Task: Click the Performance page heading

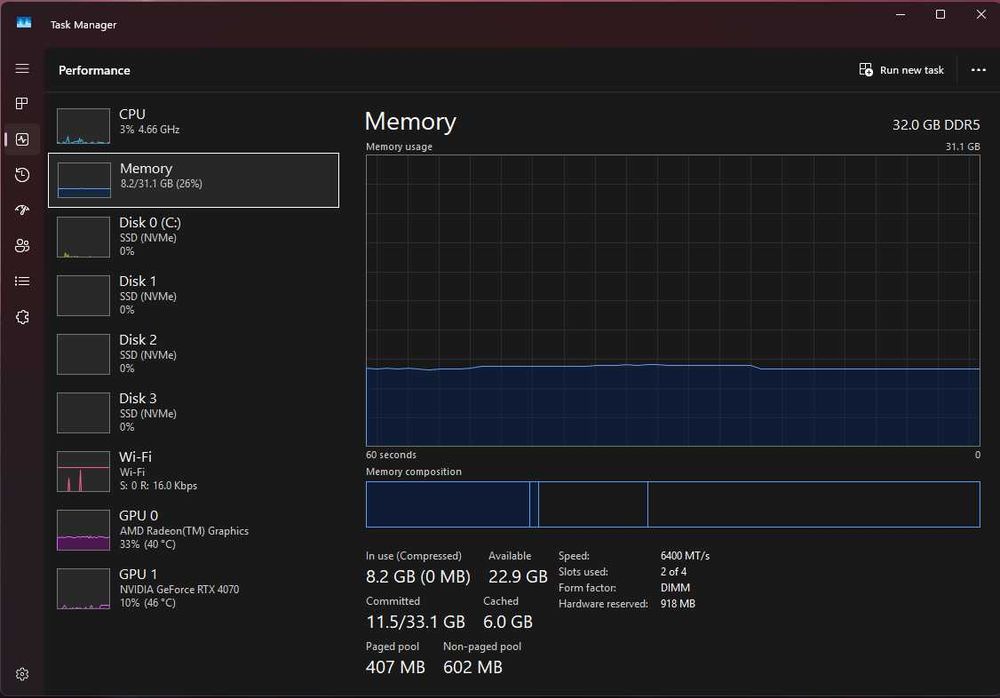Action: [94, 70]
